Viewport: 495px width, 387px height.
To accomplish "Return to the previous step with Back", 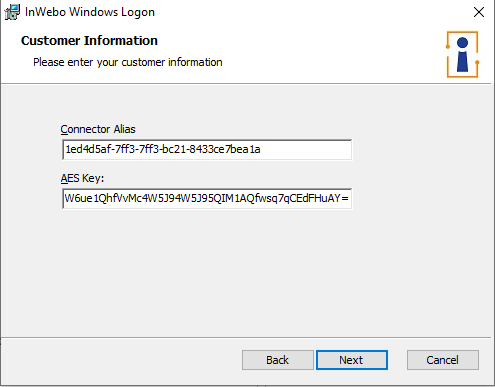I will click(x=278, y=360).
